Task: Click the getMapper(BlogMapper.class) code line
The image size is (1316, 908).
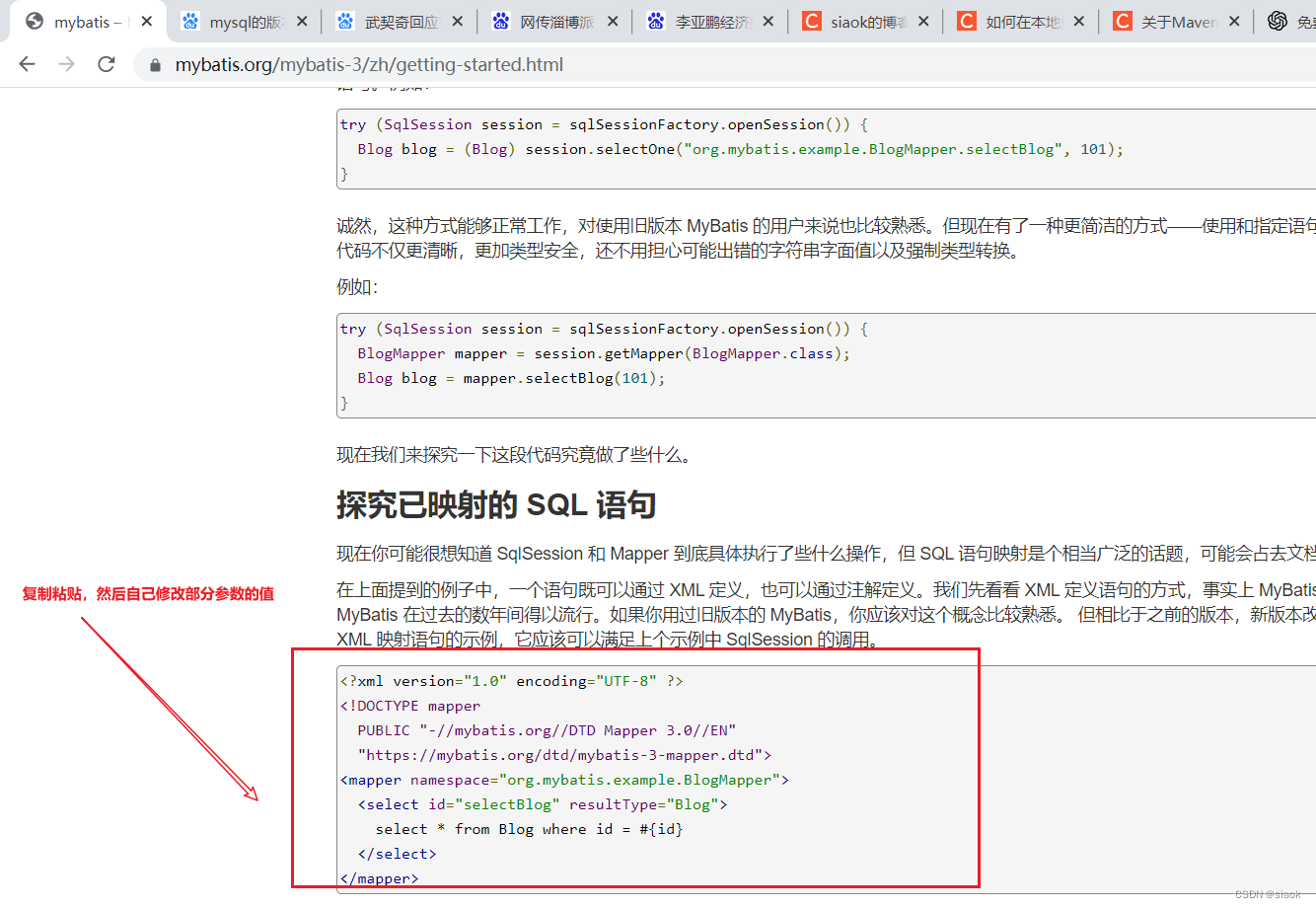Action: click(x=604, y=353)
